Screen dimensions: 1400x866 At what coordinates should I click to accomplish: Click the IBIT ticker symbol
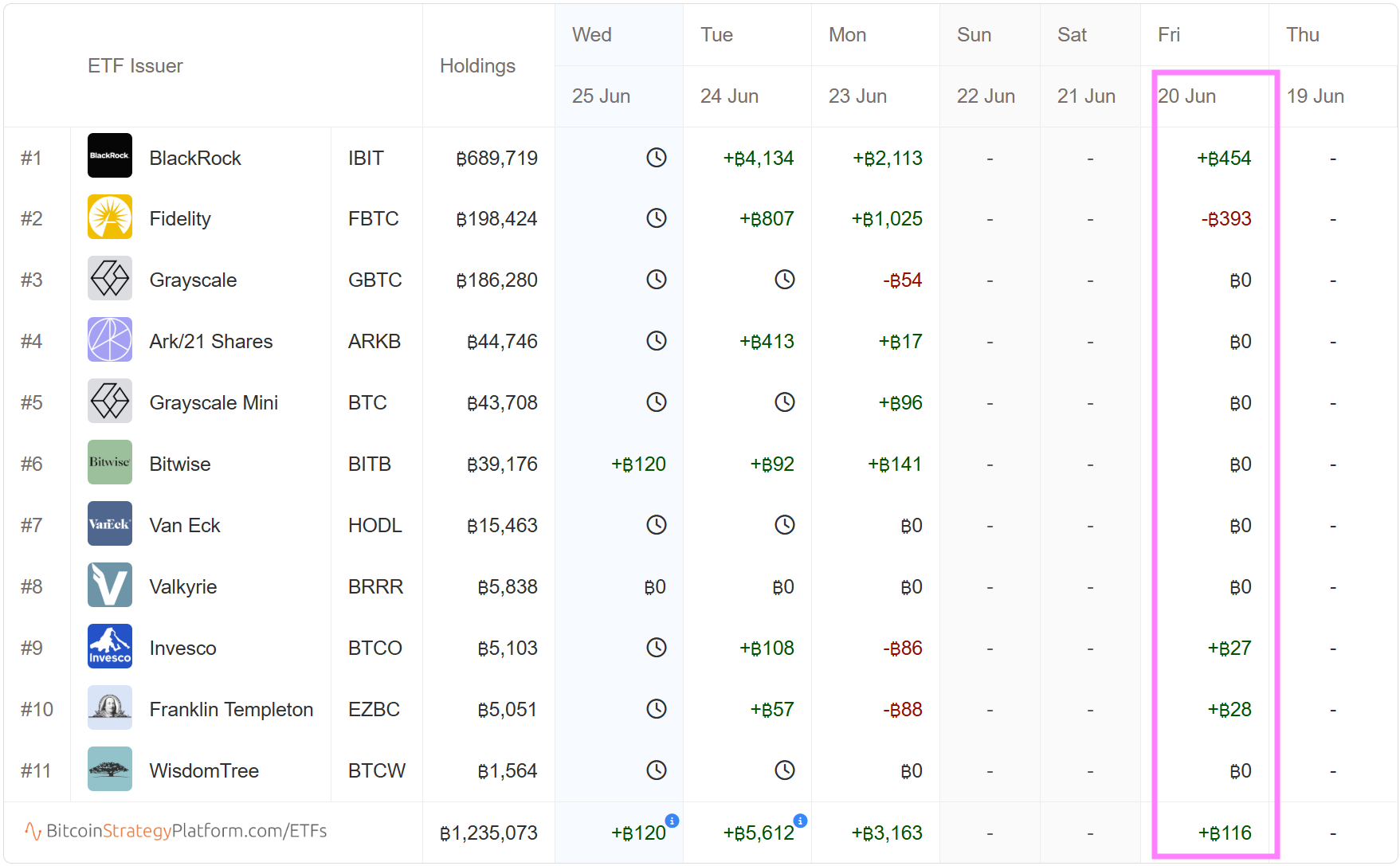point(366,159)
